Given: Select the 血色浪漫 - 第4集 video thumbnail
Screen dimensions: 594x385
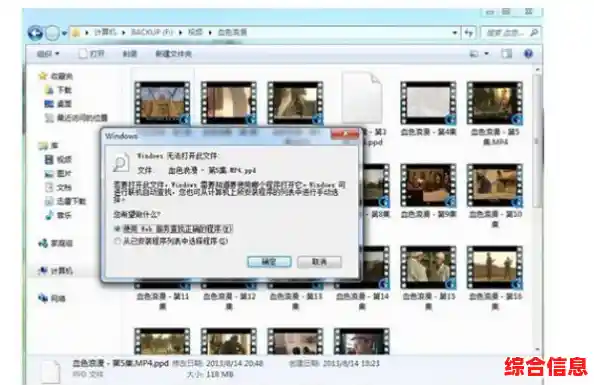Looking at the screenshot, I should pos(428,103).
